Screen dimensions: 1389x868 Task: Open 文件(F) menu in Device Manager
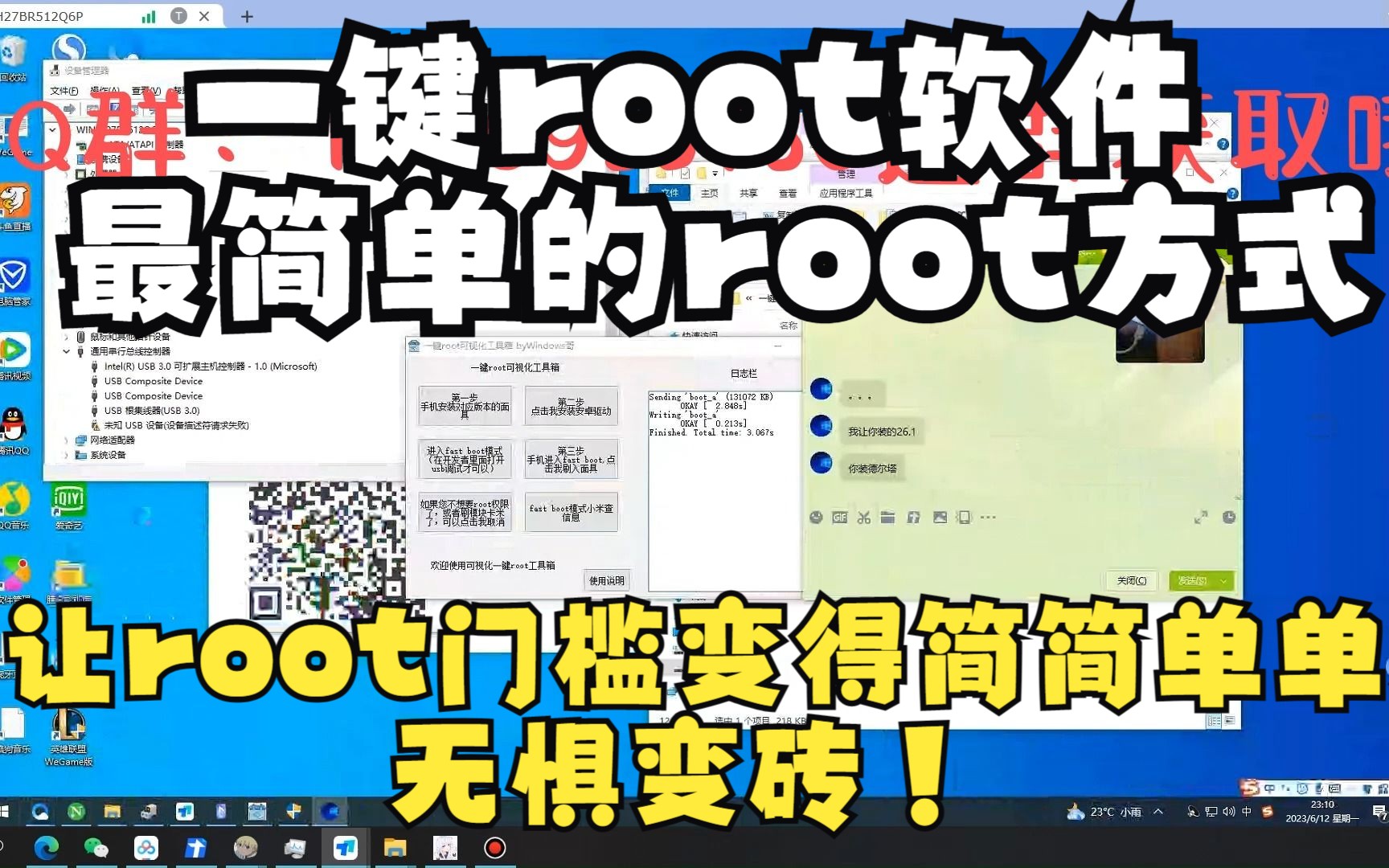64,91
